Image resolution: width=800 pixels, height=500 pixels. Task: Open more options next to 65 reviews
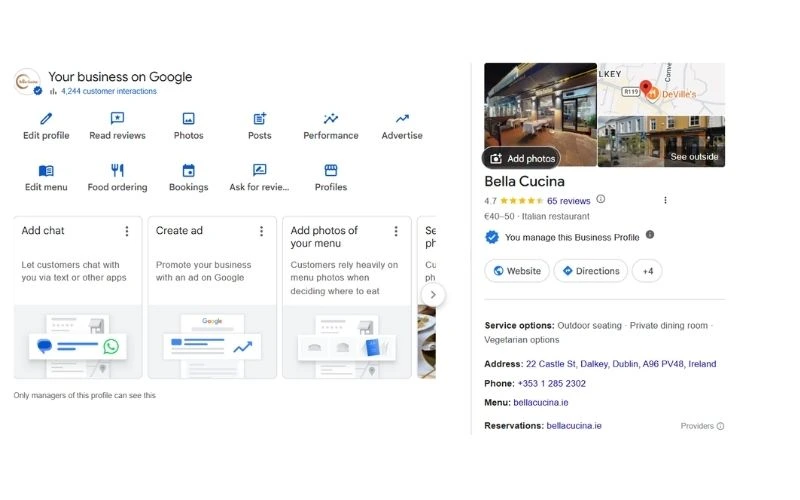click(665, 200)
